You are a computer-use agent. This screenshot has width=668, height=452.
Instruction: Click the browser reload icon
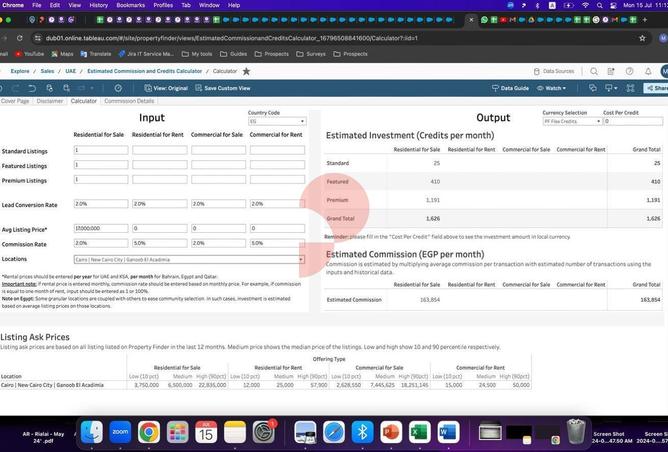(x=20, y=38)
